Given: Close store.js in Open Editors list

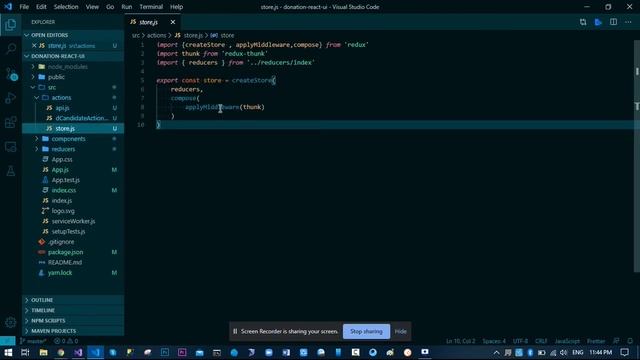Looking at the screenshot, I should [x=34, y=46].
